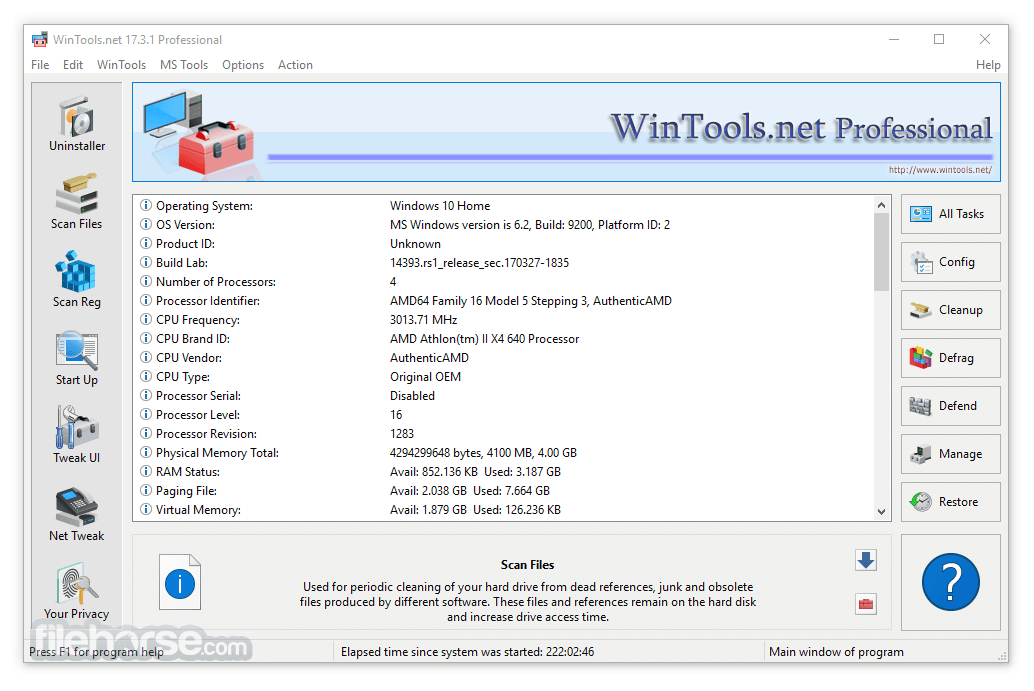Select the OS Version row

pos(504,225)
